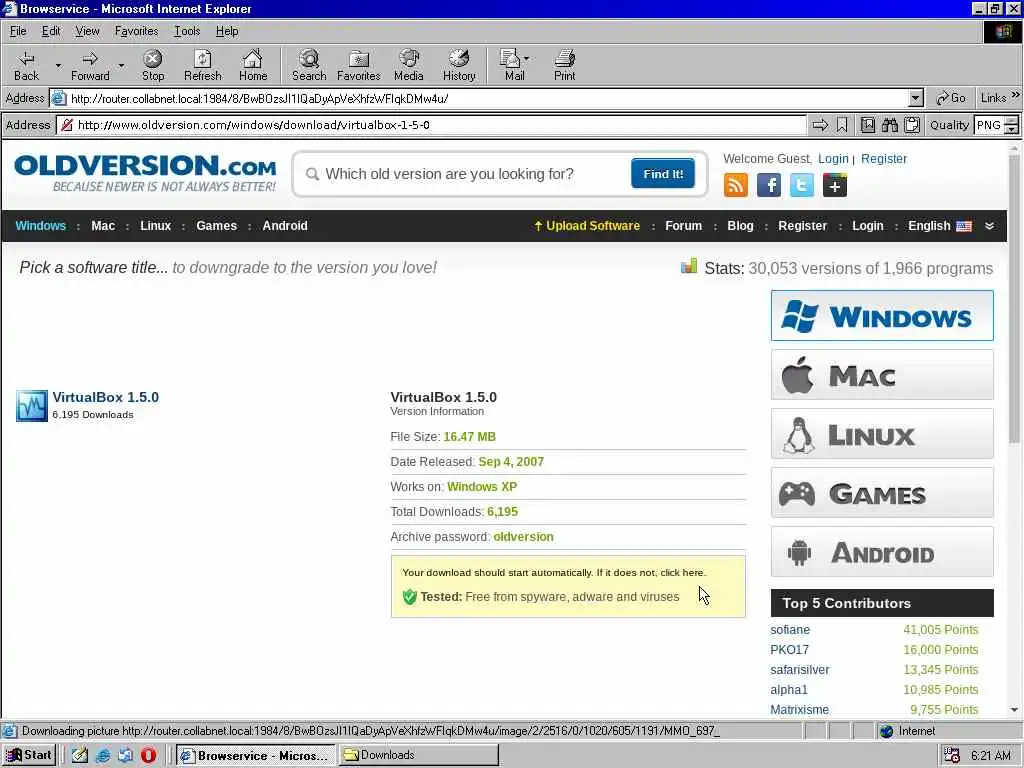Go to the Home page

(x=253, y=65)
